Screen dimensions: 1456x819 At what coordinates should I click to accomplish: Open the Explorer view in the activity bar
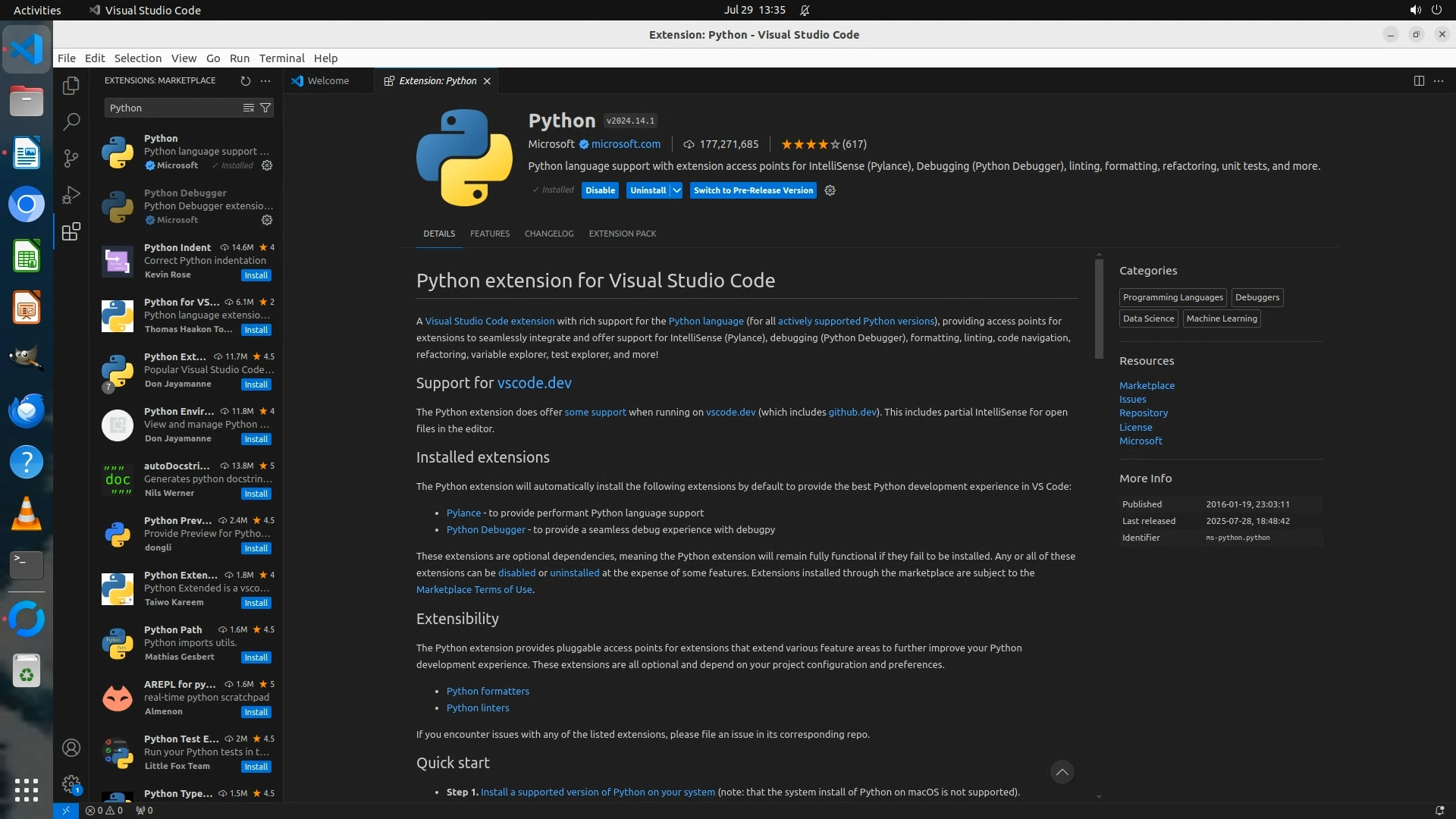click(x=71, y=86)
